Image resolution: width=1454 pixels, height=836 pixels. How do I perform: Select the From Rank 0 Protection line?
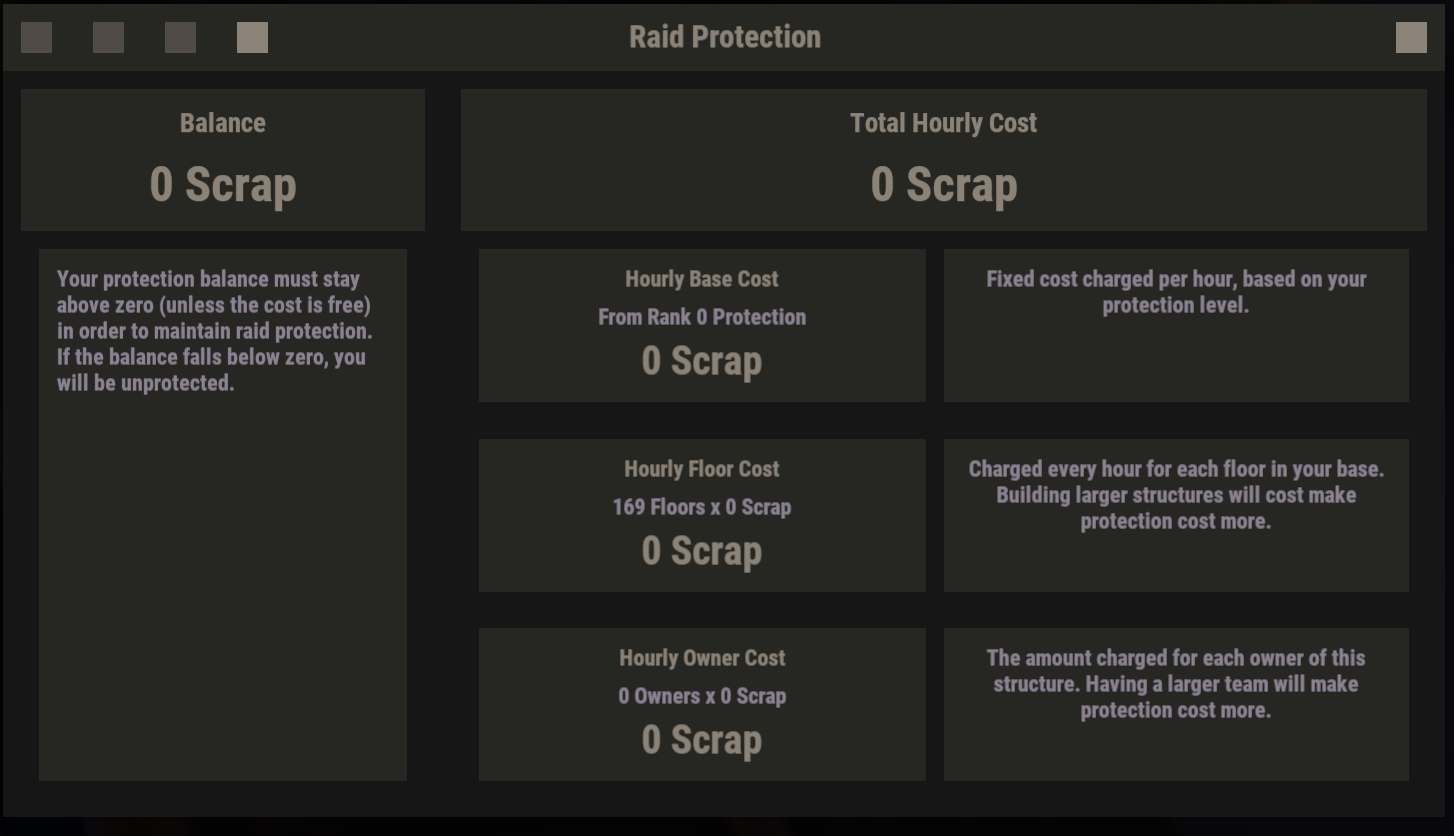click(x=702, y=317)
